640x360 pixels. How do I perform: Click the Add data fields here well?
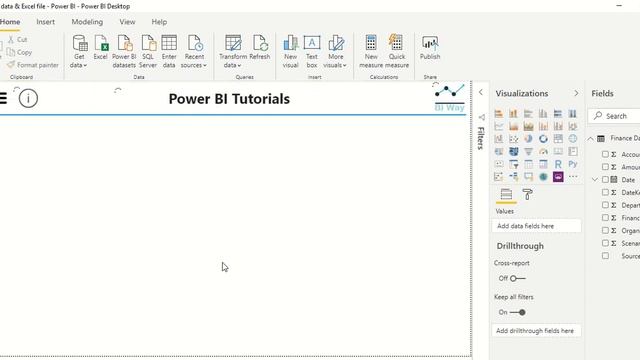537,226
